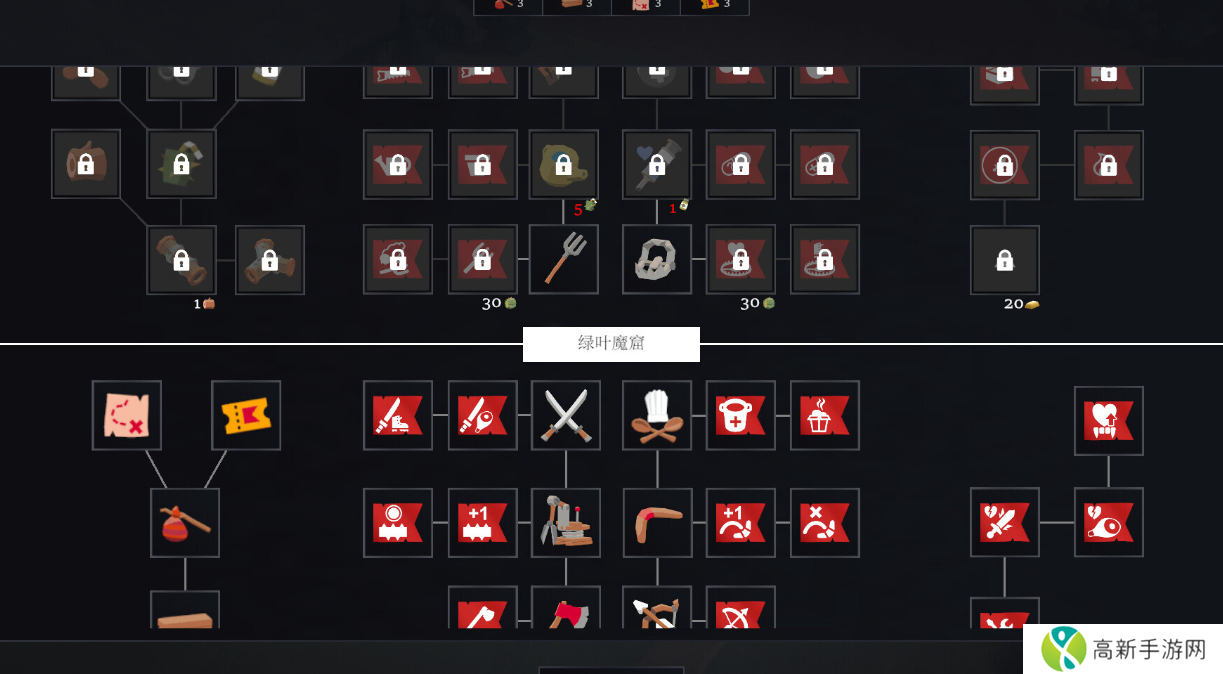Click the yellow ticket node
The width and height of the screenshot is (1223, 674).
click(246, 415)
